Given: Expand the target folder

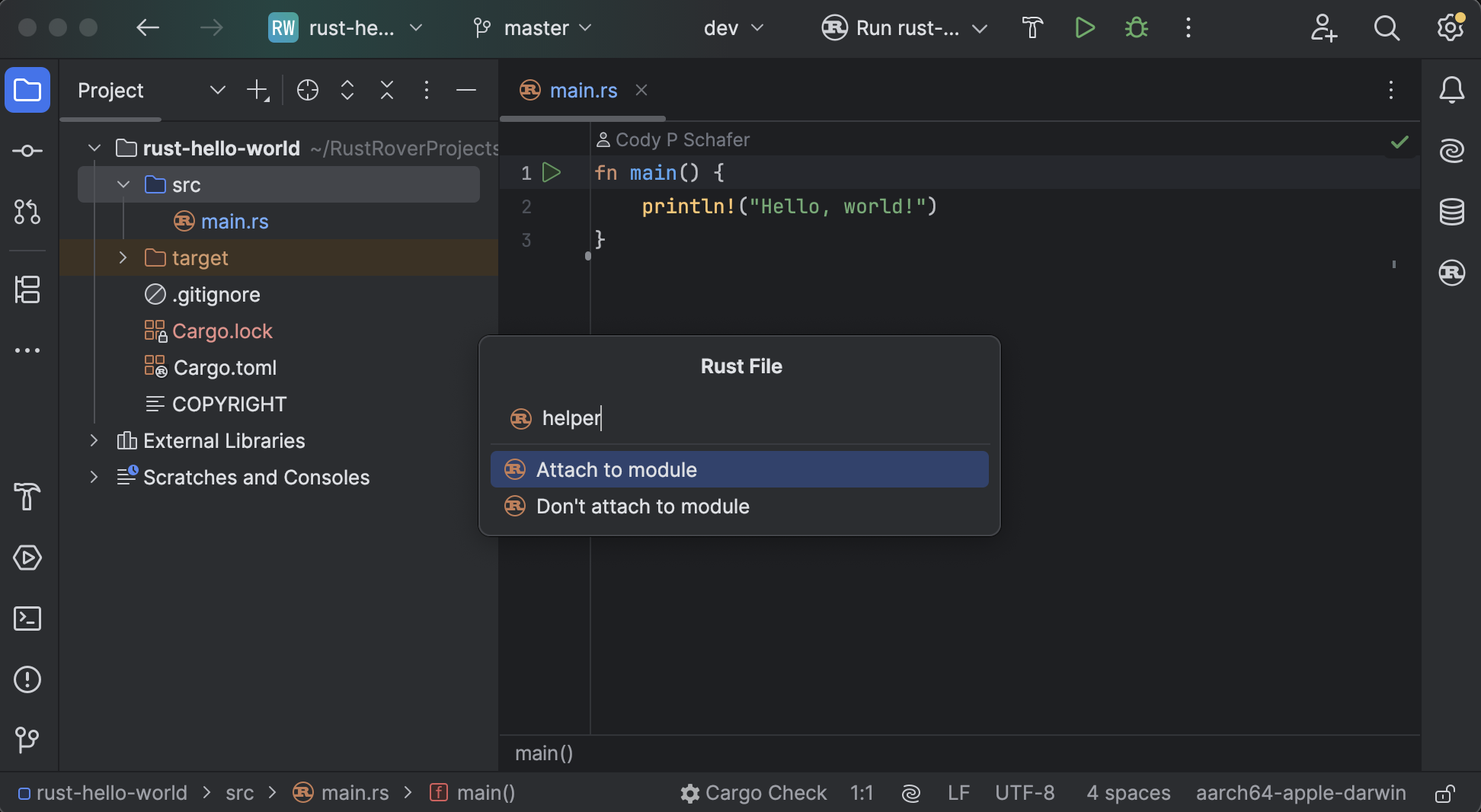Looking at the screenshot, I should pos(123,258).
